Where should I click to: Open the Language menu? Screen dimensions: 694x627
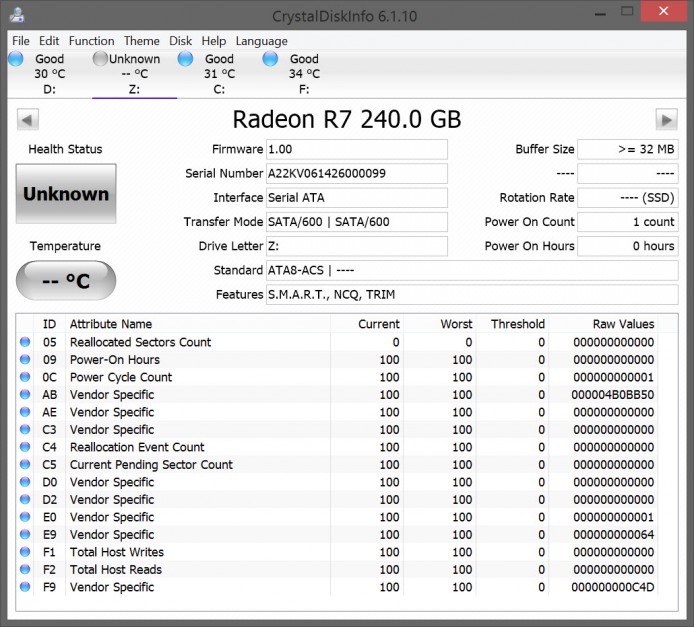coord(262,41)
